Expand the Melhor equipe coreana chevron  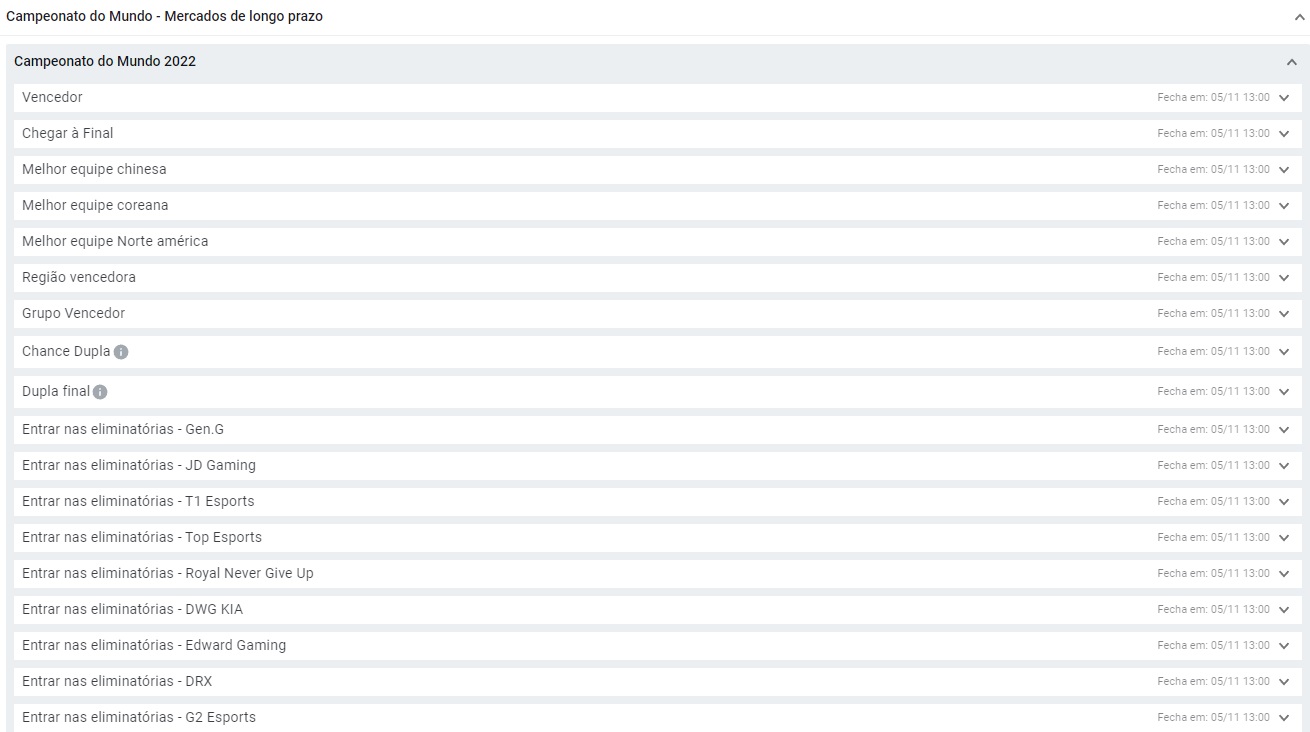point(1284,206)
